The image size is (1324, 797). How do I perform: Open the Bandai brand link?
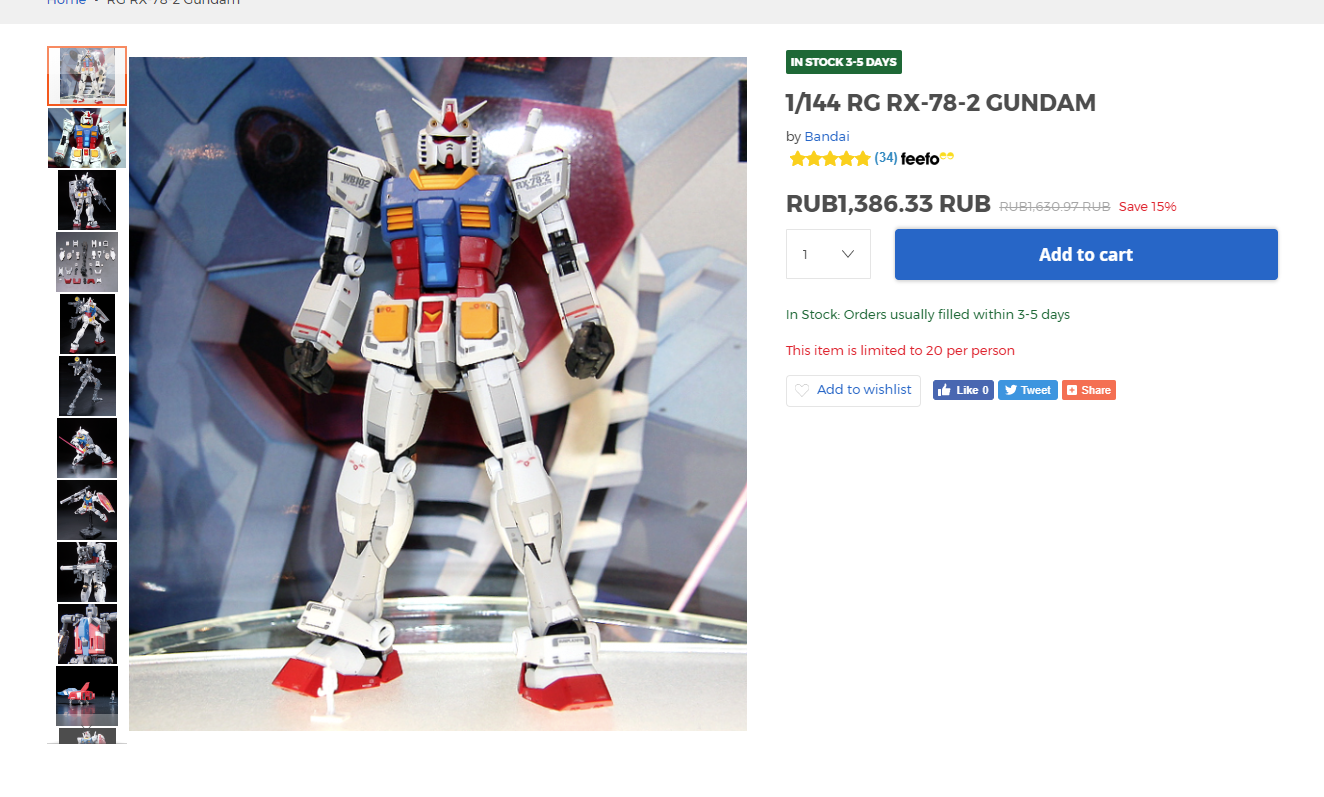(827, 136)
